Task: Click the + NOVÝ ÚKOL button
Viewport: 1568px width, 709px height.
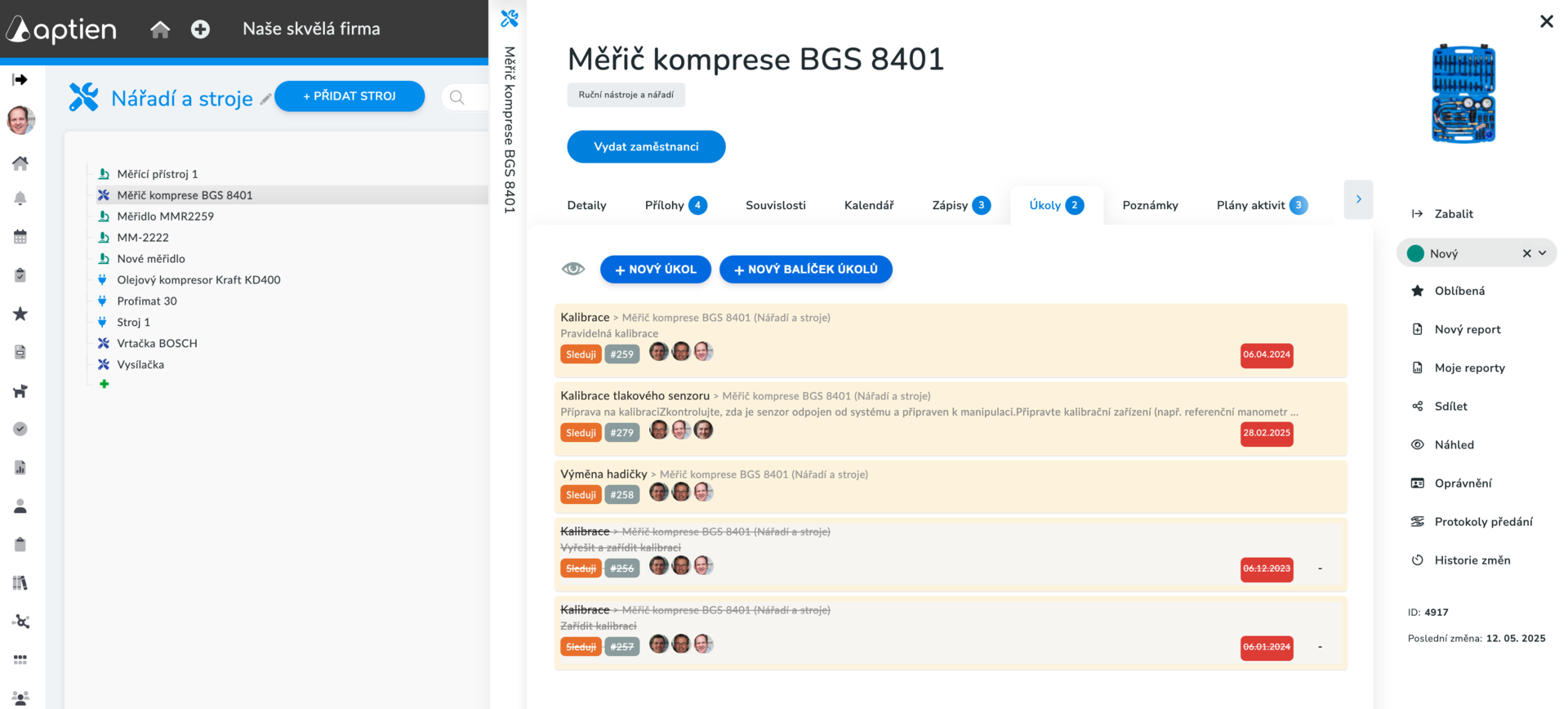Action: point(655,270)
